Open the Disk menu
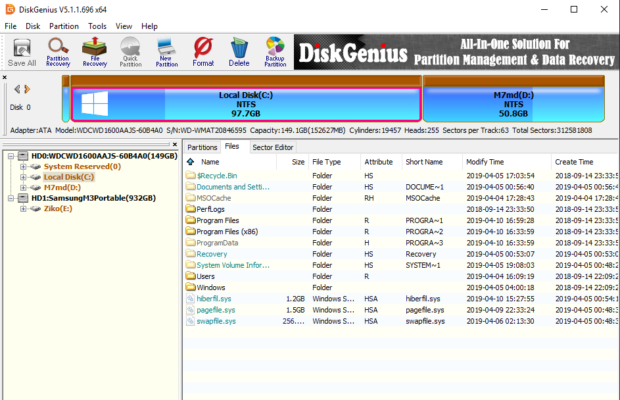The height and width of the screenshot is (400, 620). (33, 26)
